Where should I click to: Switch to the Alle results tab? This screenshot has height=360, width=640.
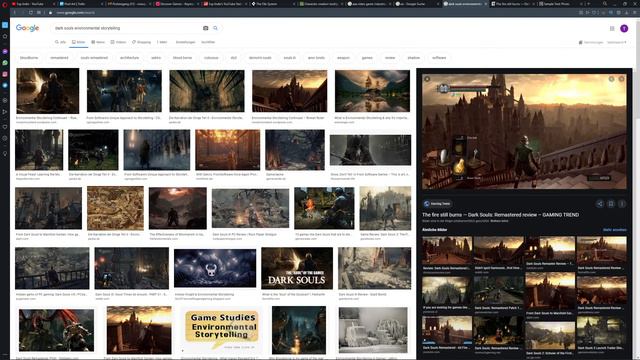(60, 42)
